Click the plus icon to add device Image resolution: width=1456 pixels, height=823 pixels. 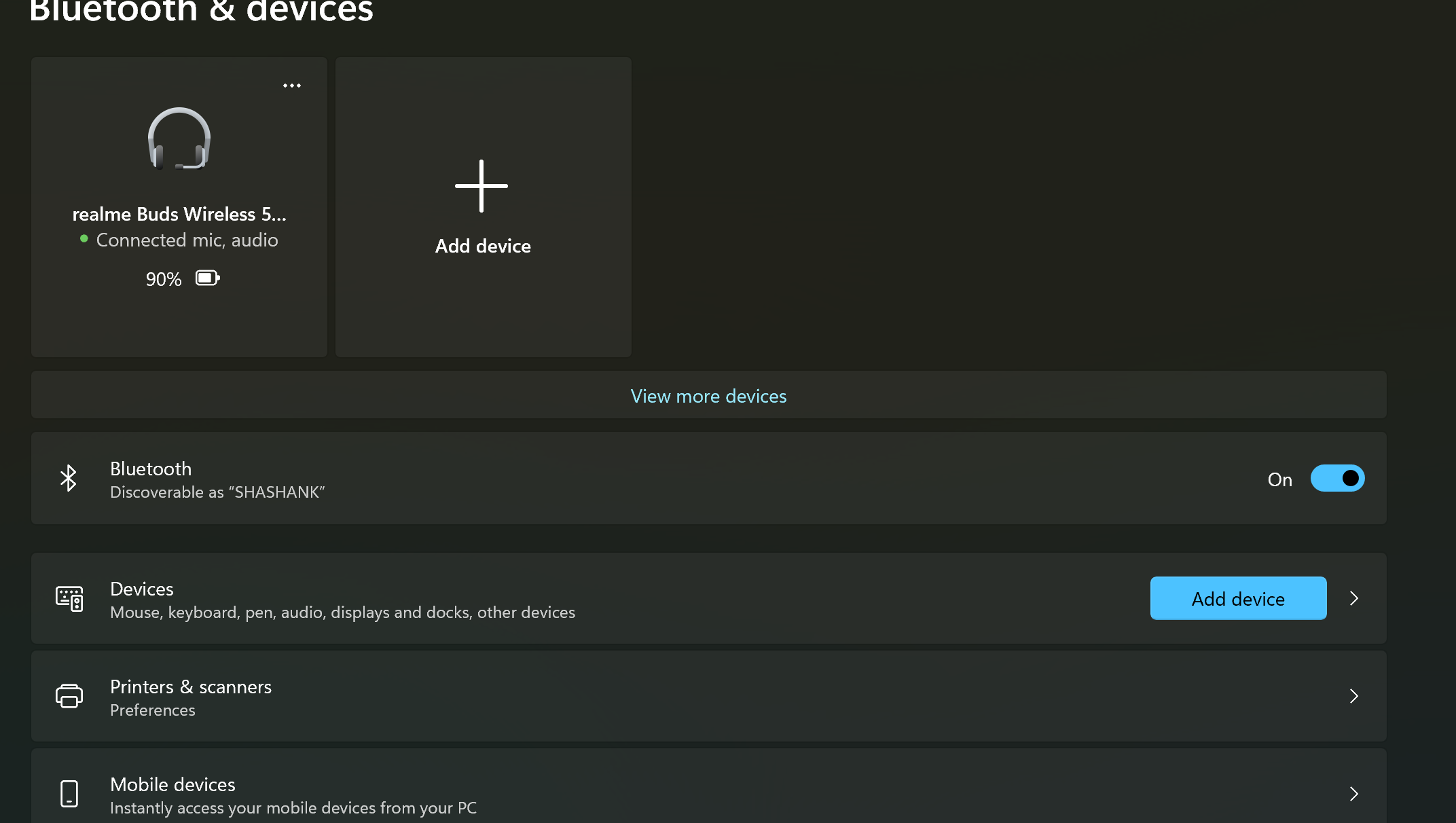pyautogui.click(x=481, y=186)
